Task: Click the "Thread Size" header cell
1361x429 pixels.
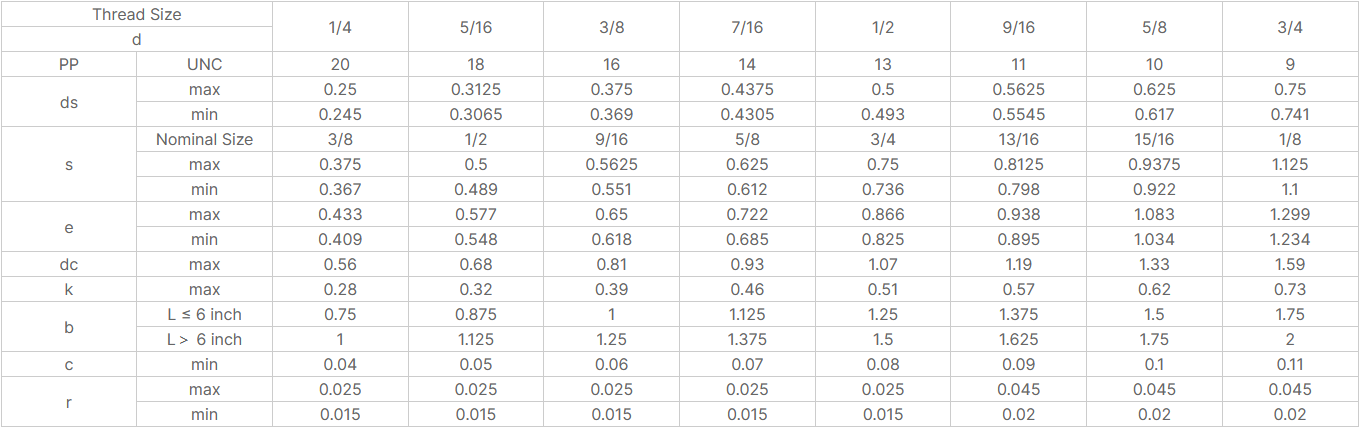Action: click(x=137, y=15)
